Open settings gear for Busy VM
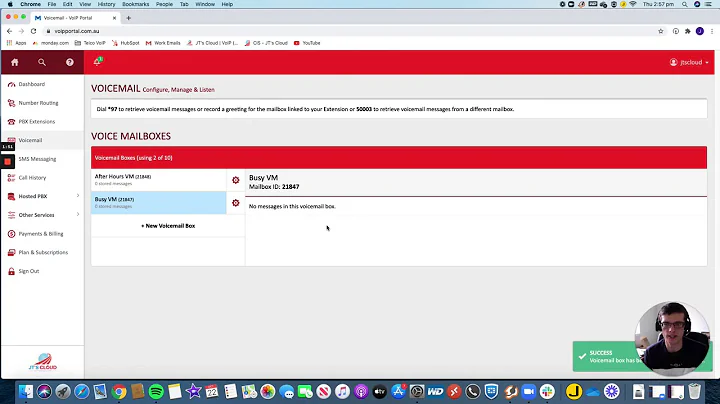Viewport: 720px width, 404px height. (x=236, y=203)
